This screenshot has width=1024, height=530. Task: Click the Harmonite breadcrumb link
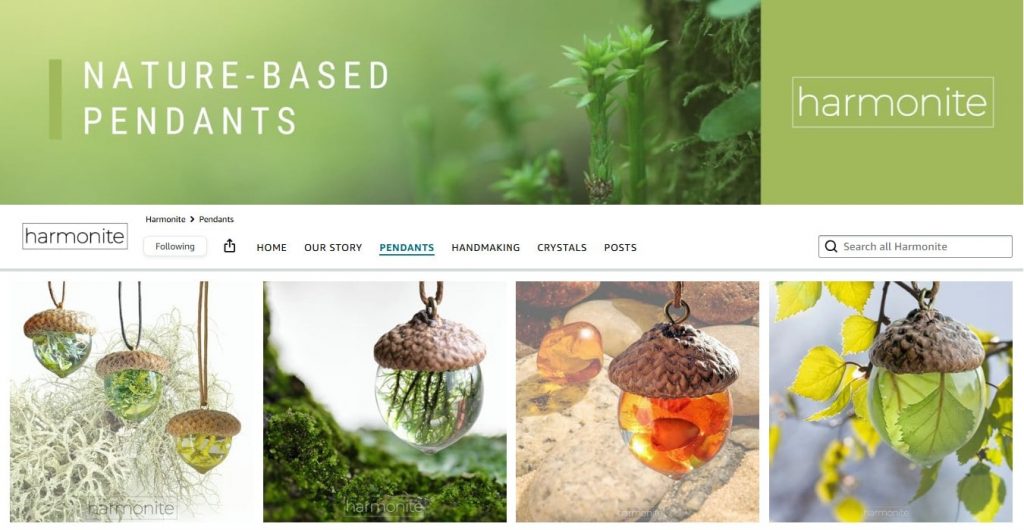coord(165,219)
